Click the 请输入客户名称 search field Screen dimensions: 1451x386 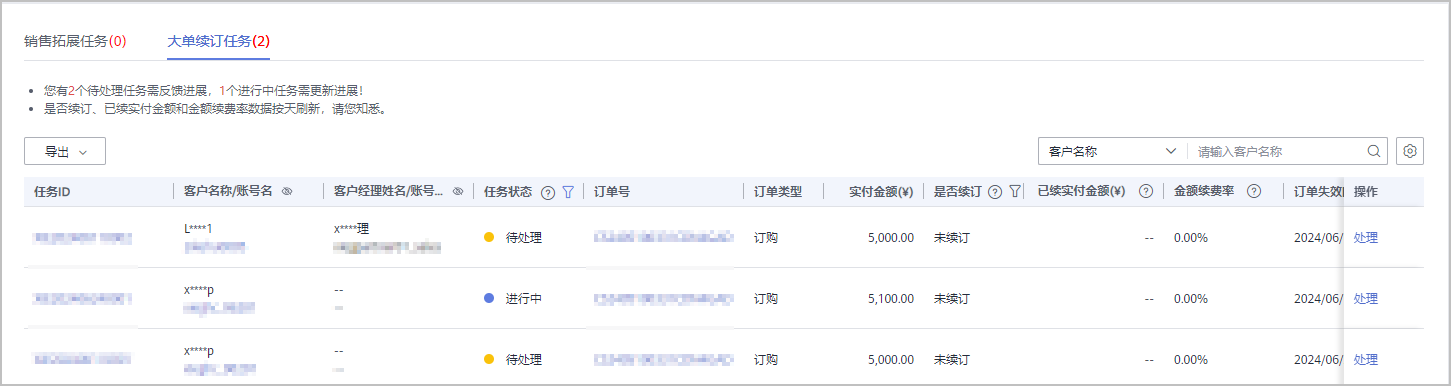pos(1278,152)
